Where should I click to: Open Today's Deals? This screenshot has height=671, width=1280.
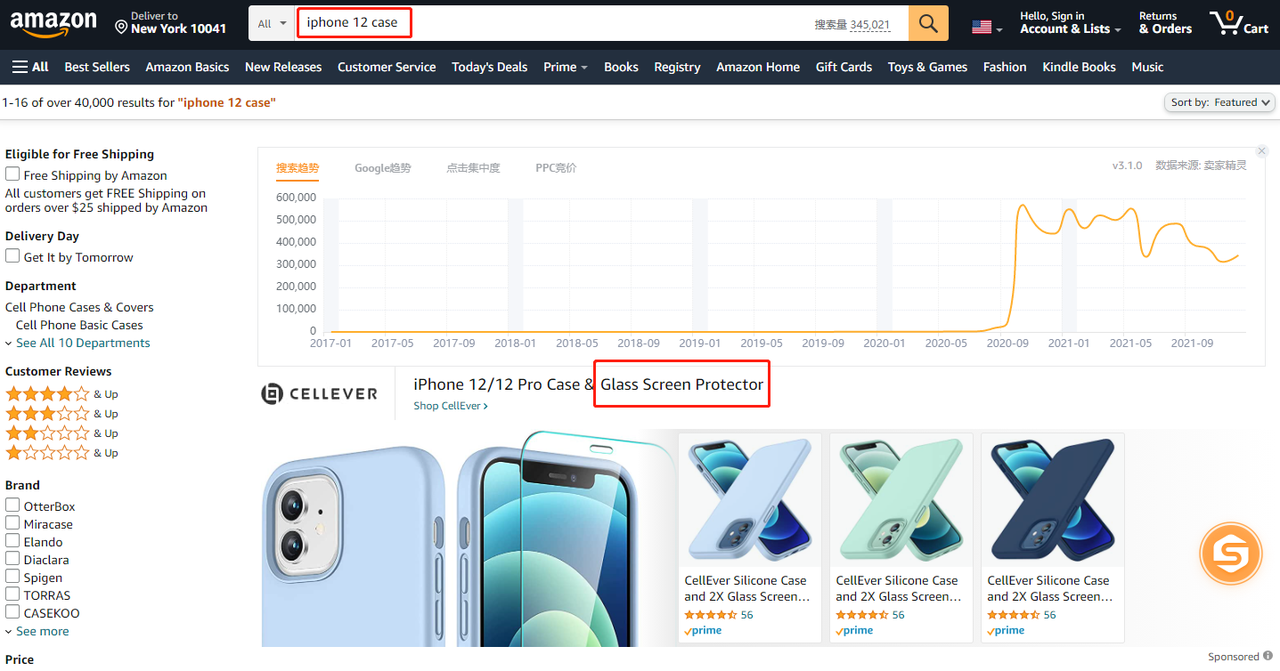click(x=489, y=67)
